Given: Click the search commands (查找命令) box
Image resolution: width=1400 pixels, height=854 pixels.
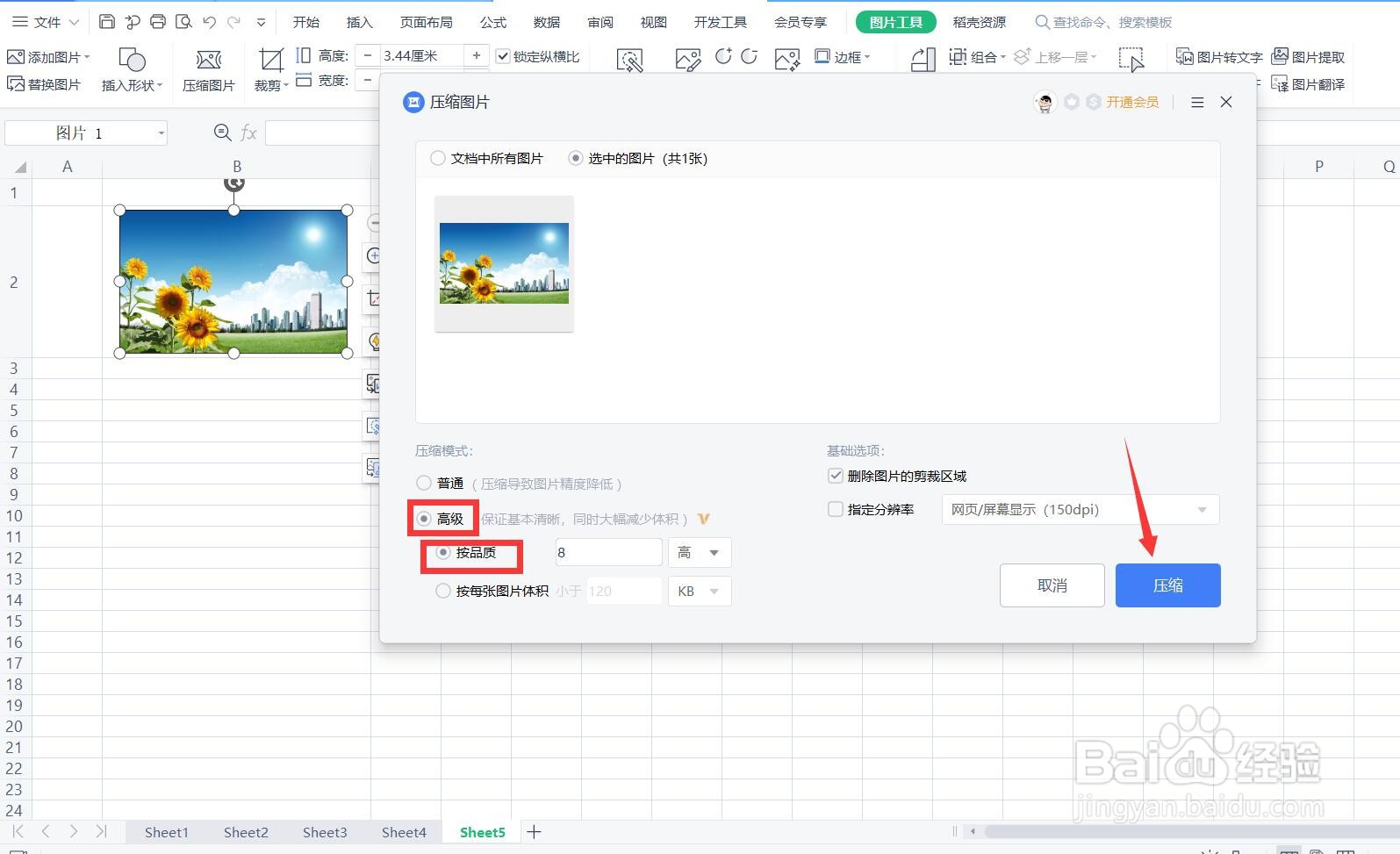Looking at the screenshot, I should point(1104,22).
